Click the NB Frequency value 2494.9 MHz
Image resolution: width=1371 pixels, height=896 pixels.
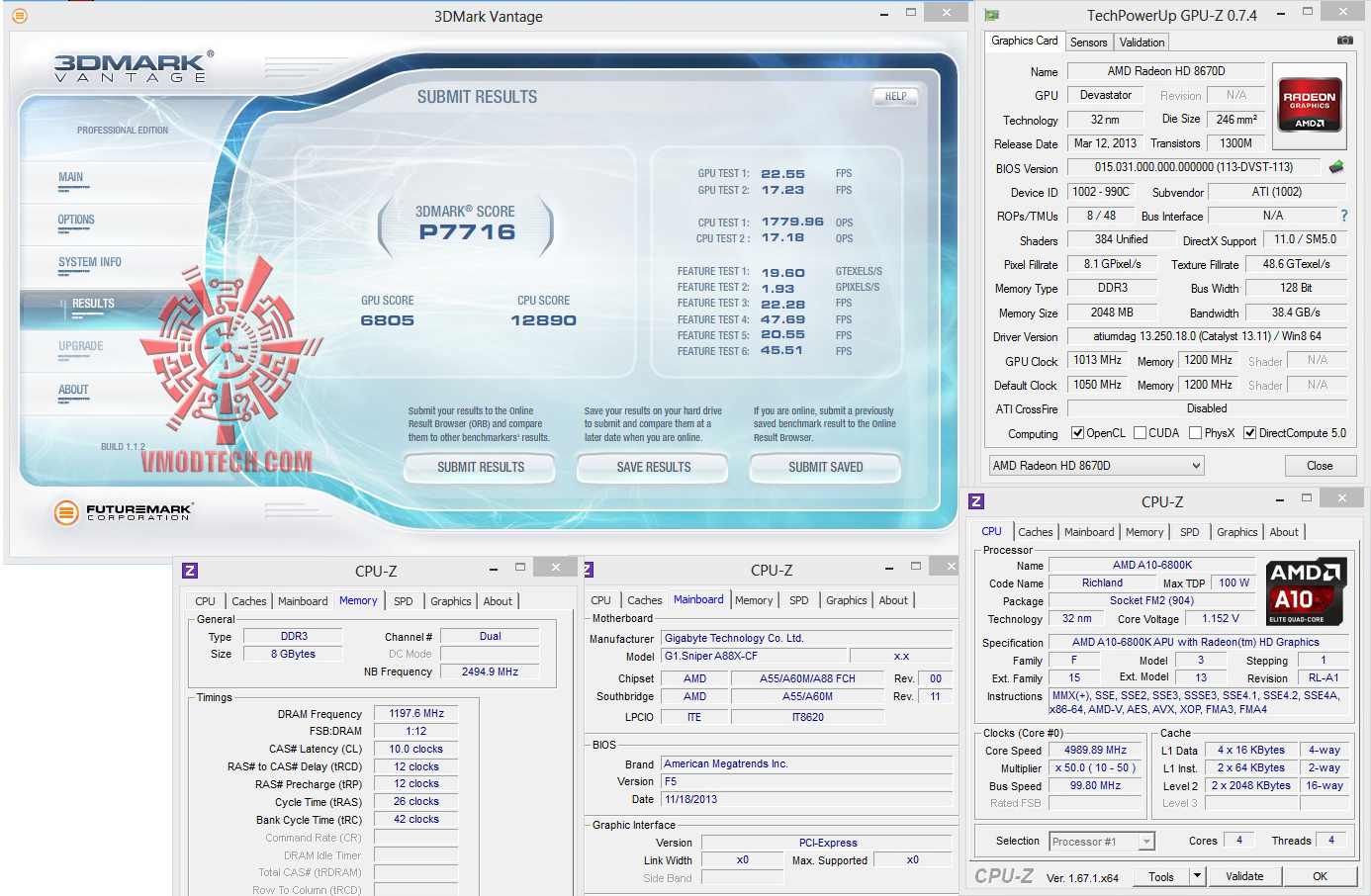pos(490,672)
